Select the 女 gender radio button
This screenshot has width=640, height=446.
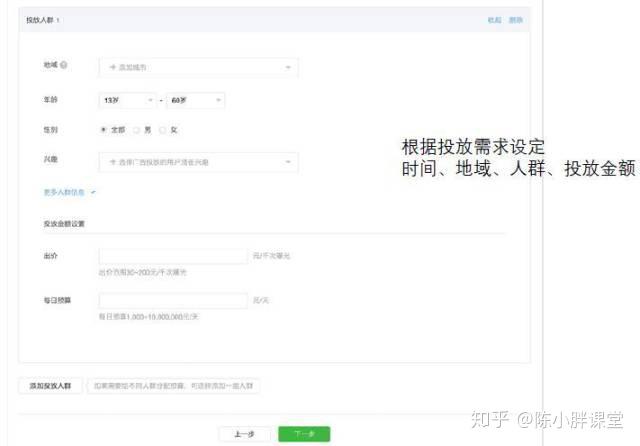pos(162,130)
